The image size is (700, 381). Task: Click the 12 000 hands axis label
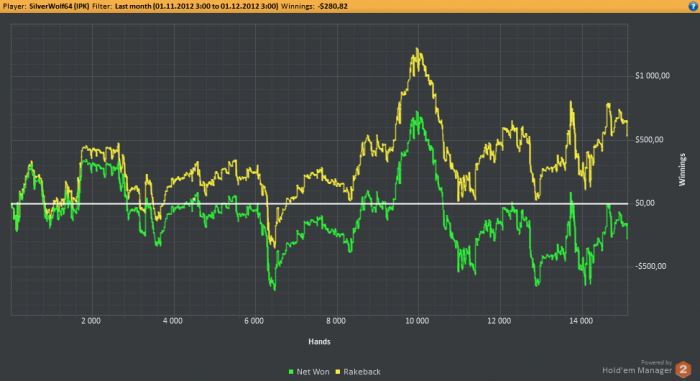point(499,321)
